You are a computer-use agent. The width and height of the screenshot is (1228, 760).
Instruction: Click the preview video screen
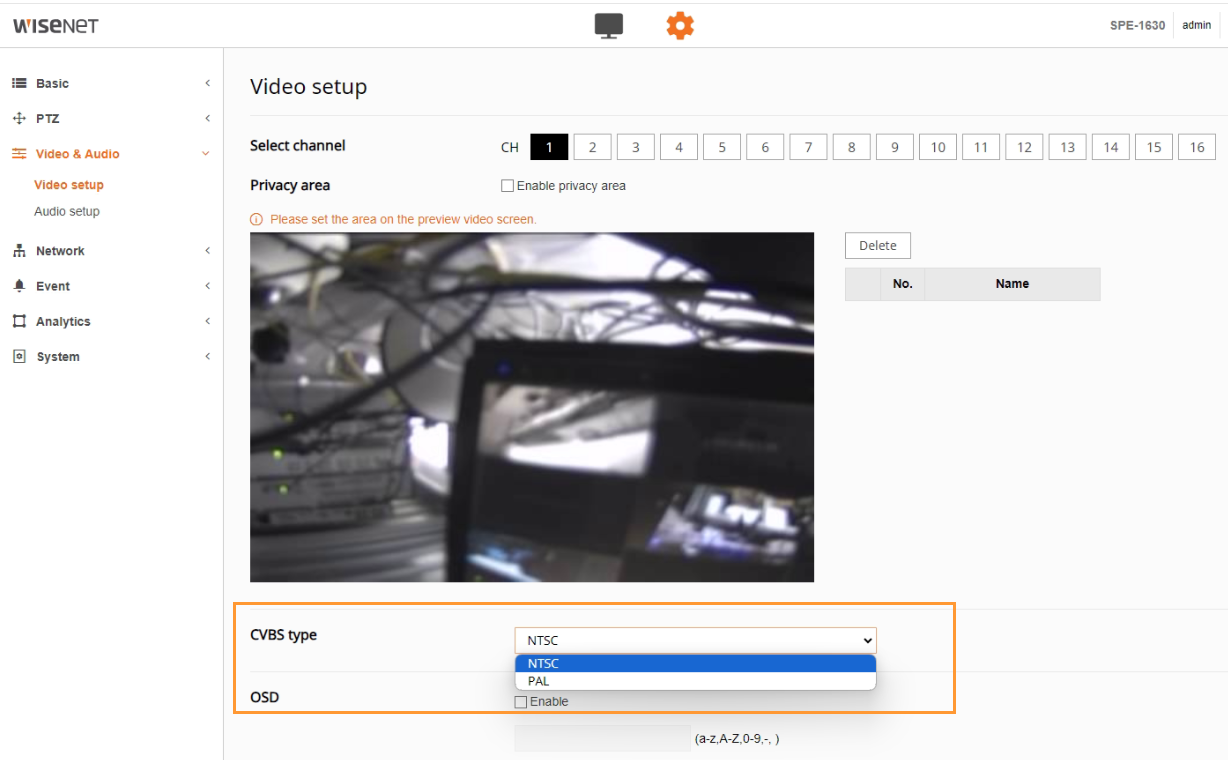coord(532,407)
